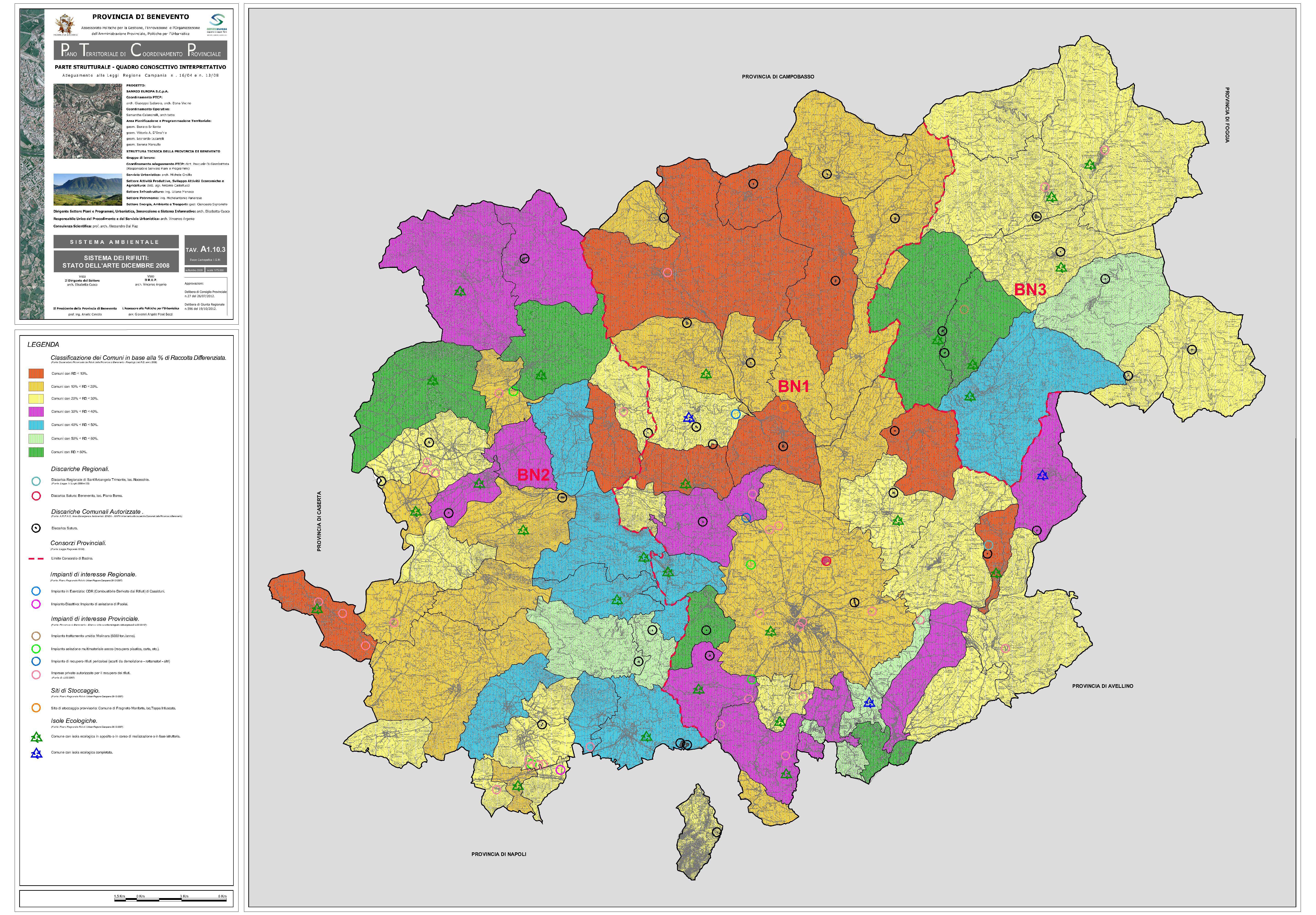1316x915 pixels.
Task: Click the vertical aerial photo strip
Action: 32,164
